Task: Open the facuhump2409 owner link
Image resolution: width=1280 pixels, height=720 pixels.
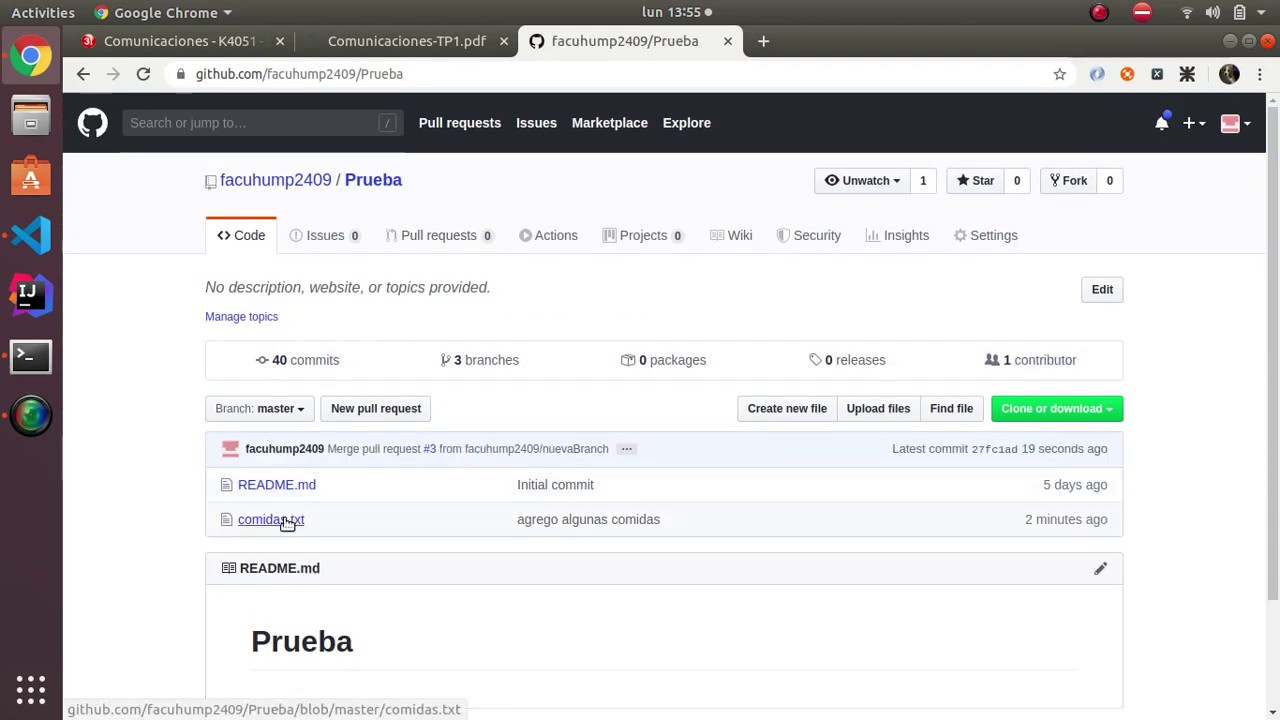Action: pos(275,180)
